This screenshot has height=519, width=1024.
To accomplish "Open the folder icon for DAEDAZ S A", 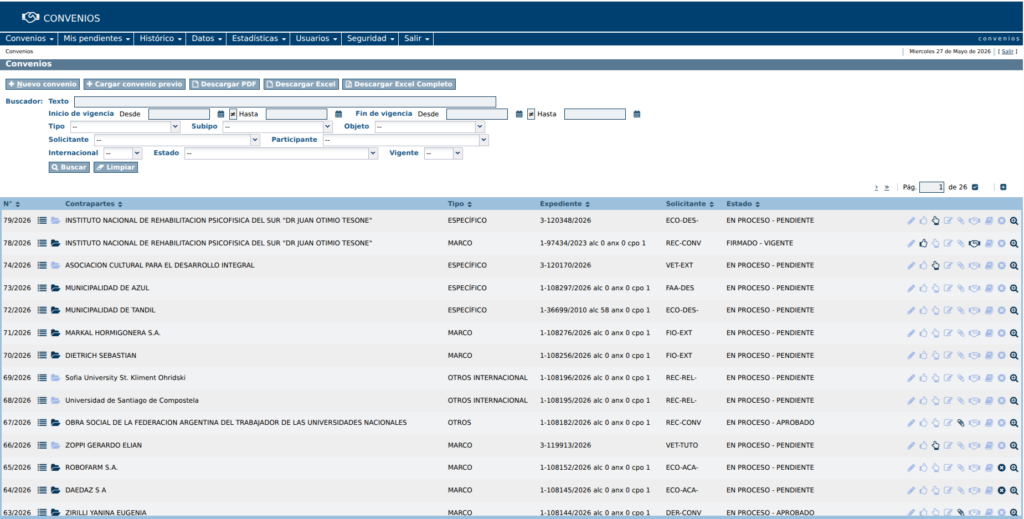I will pyautogui.click(x=56, y=490).
